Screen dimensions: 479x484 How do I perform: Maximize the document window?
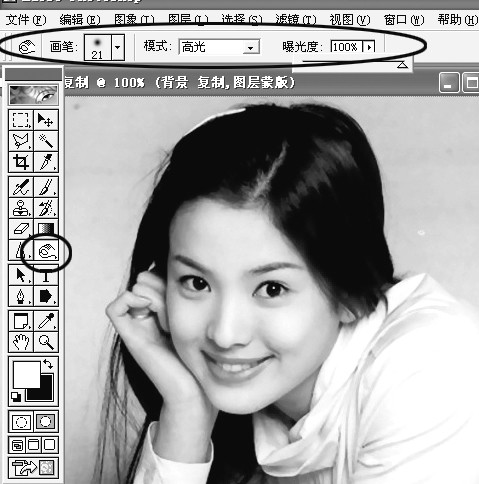(471, 83)
